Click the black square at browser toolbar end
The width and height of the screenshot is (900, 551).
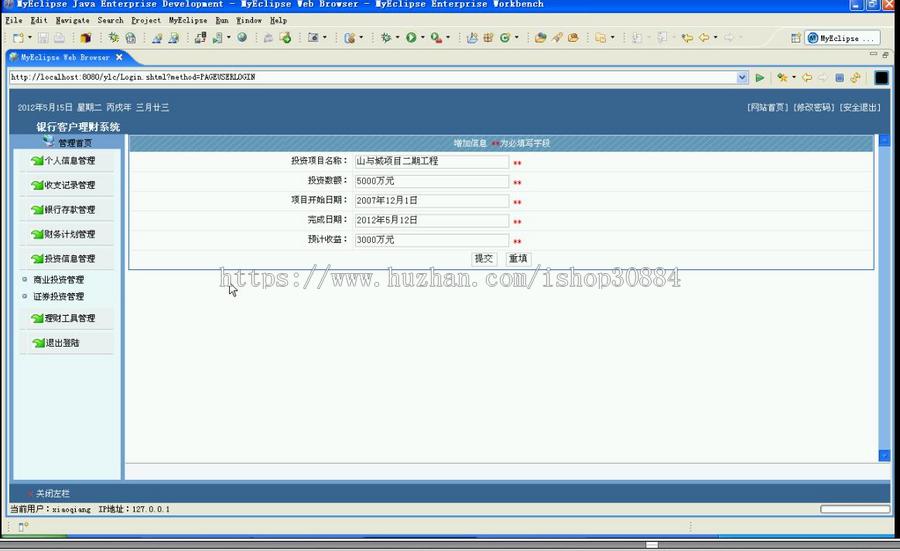pos(881,77)
